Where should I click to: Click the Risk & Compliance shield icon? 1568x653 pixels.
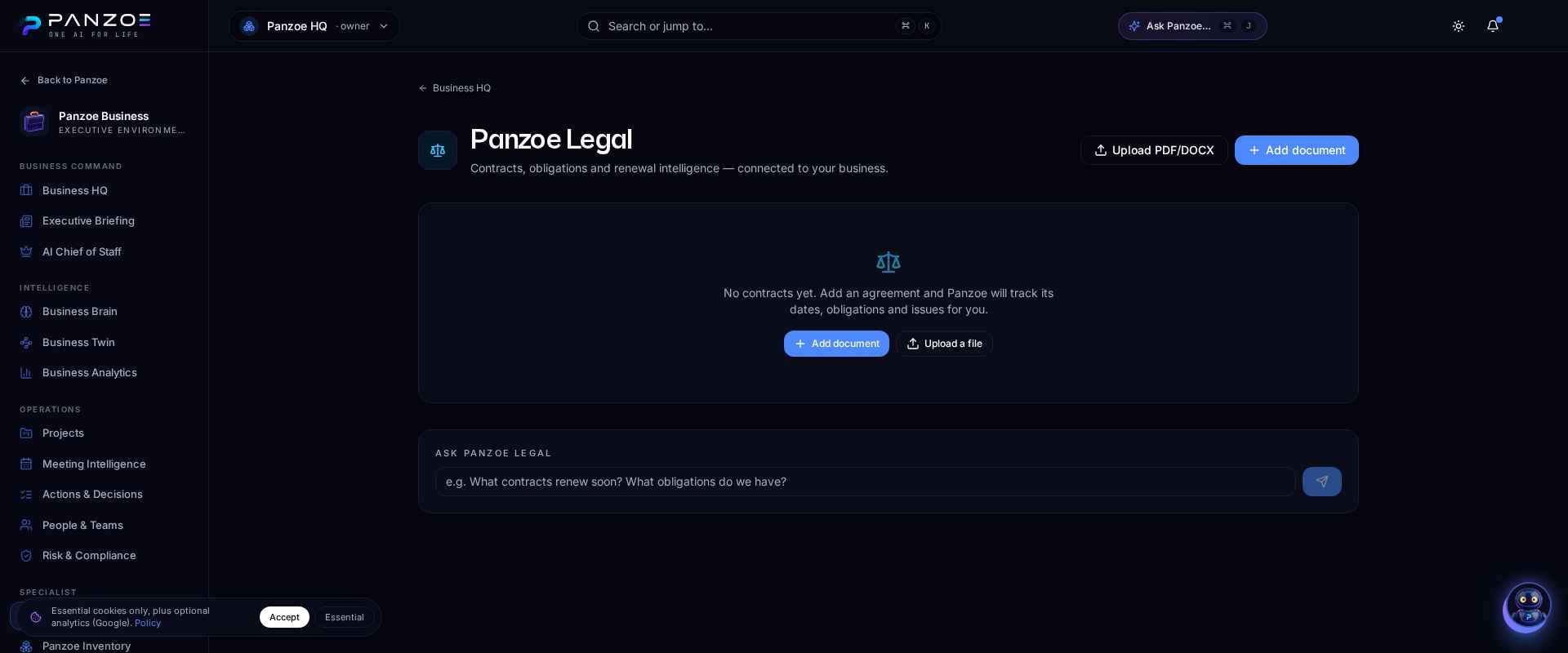click(26, 556)
